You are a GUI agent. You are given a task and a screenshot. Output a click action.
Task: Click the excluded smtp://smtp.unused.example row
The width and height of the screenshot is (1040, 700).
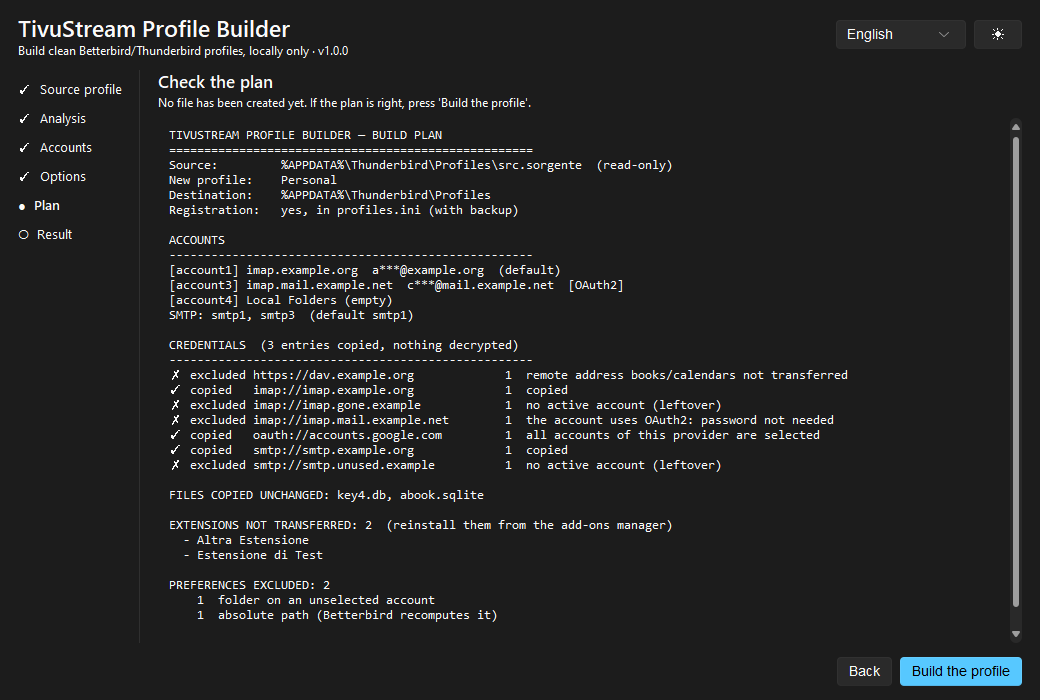[x=445, y=466]
